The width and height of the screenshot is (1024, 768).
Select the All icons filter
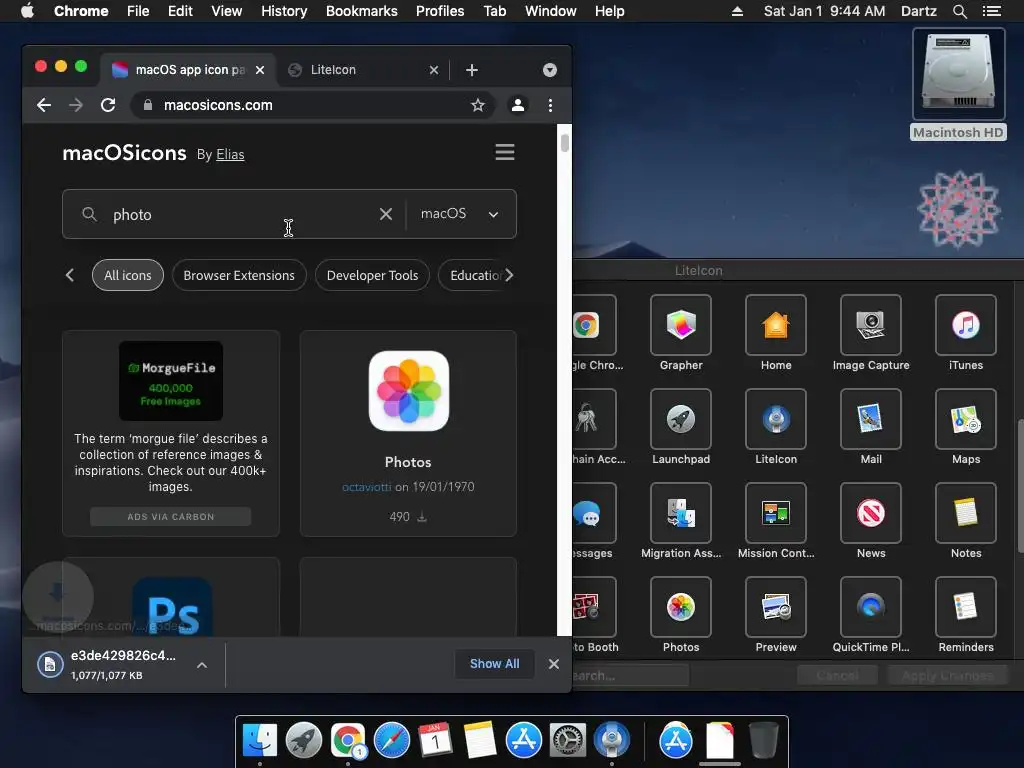point(128,275)
